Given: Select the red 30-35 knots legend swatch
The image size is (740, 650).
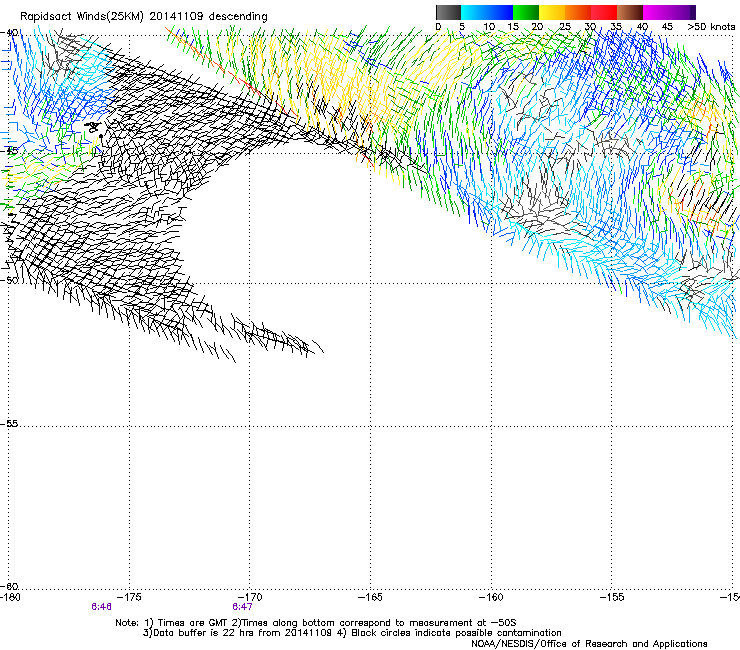Looking at the screenshot, I should pos(604,12).
